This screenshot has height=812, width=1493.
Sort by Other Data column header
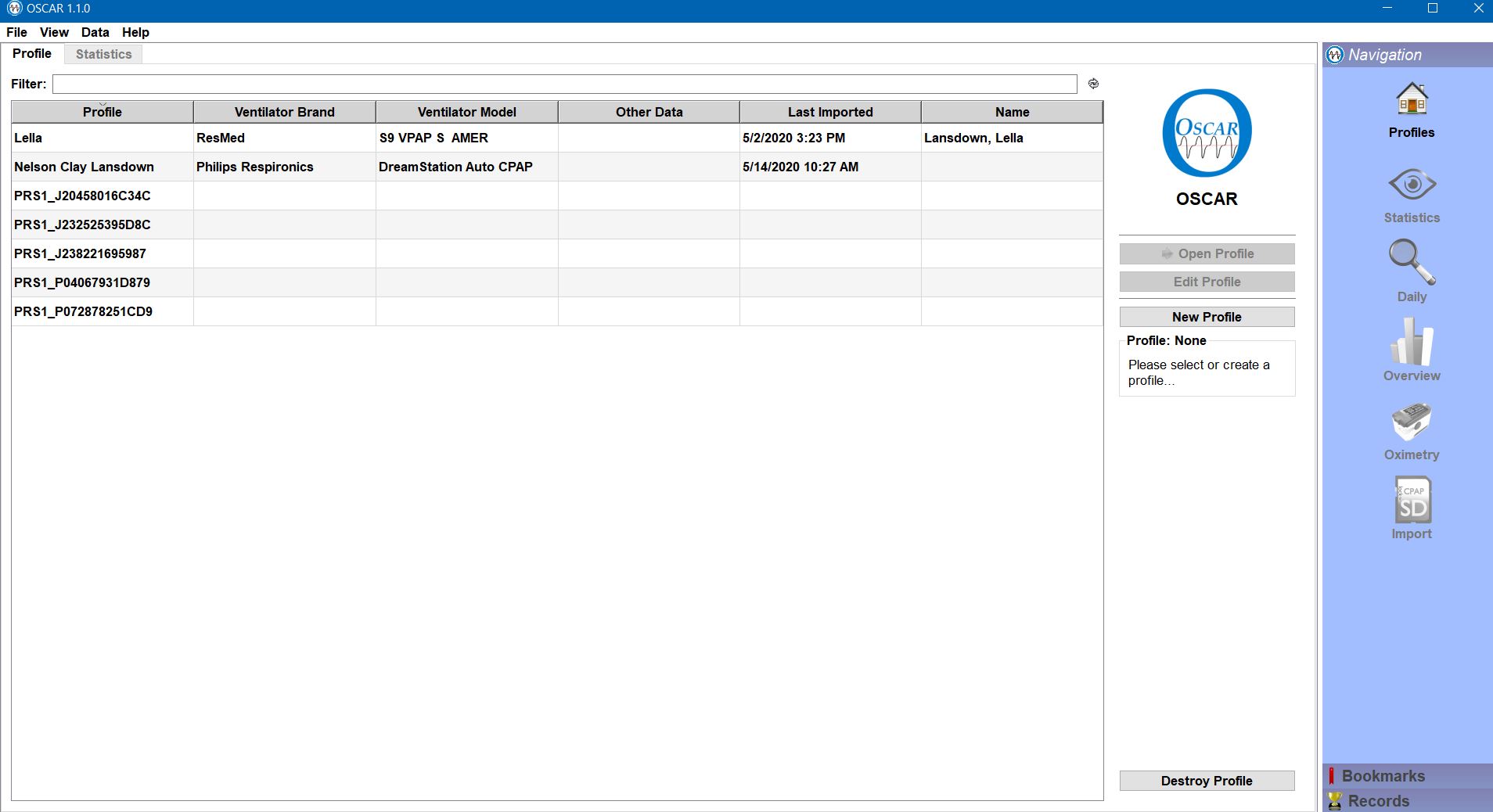pos(649,112)
